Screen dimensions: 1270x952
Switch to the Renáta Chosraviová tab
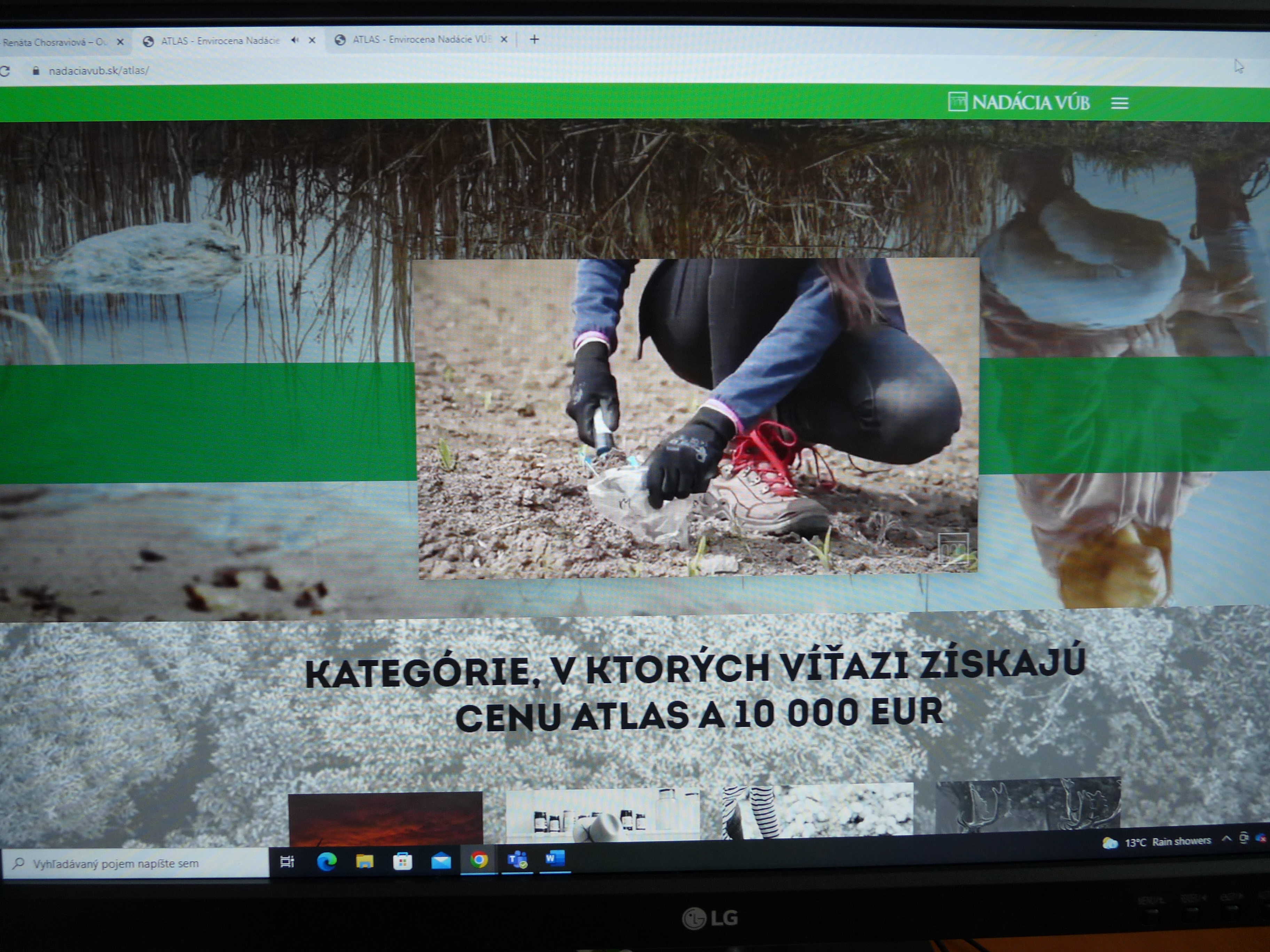coord(55,42)
